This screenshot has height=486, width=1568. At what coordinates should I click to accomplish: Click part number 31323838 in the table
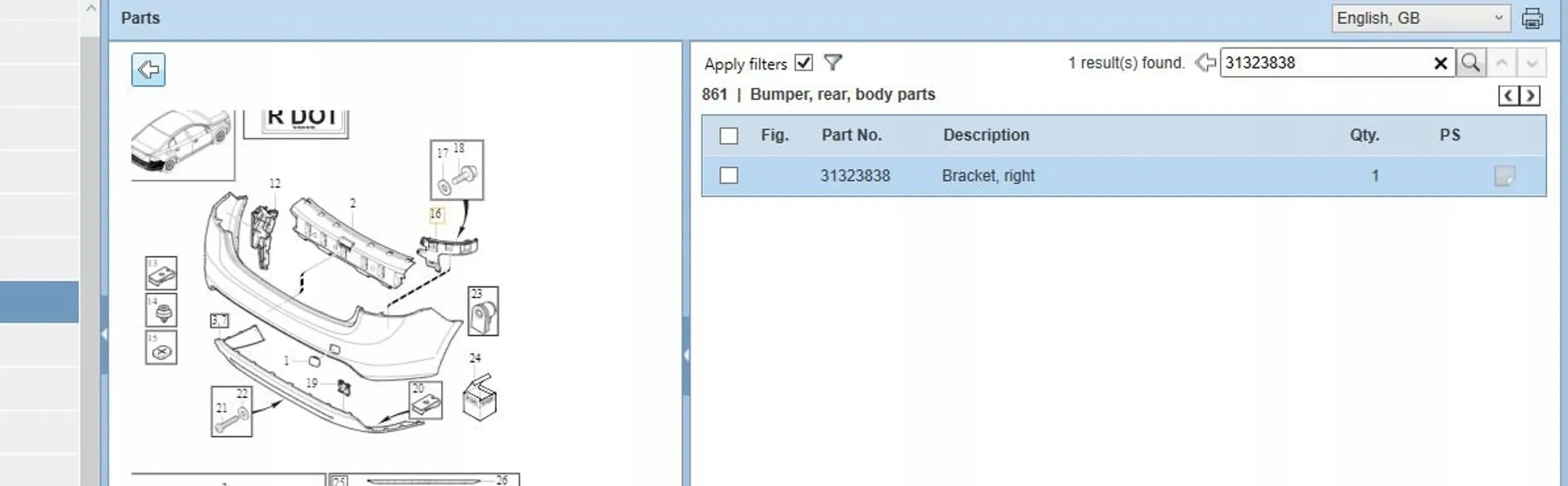point(856,176)
